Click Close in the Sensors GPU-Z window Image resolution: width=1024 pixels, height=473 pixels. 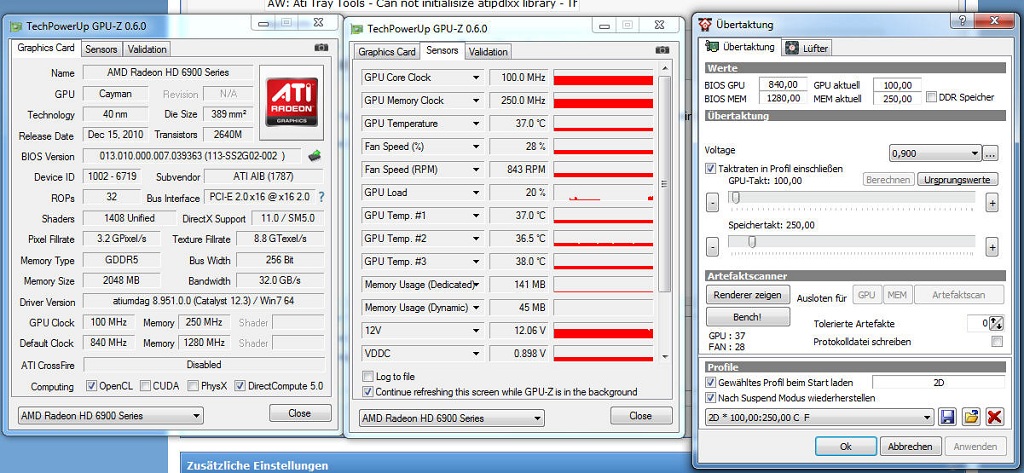tap(640, 416)
